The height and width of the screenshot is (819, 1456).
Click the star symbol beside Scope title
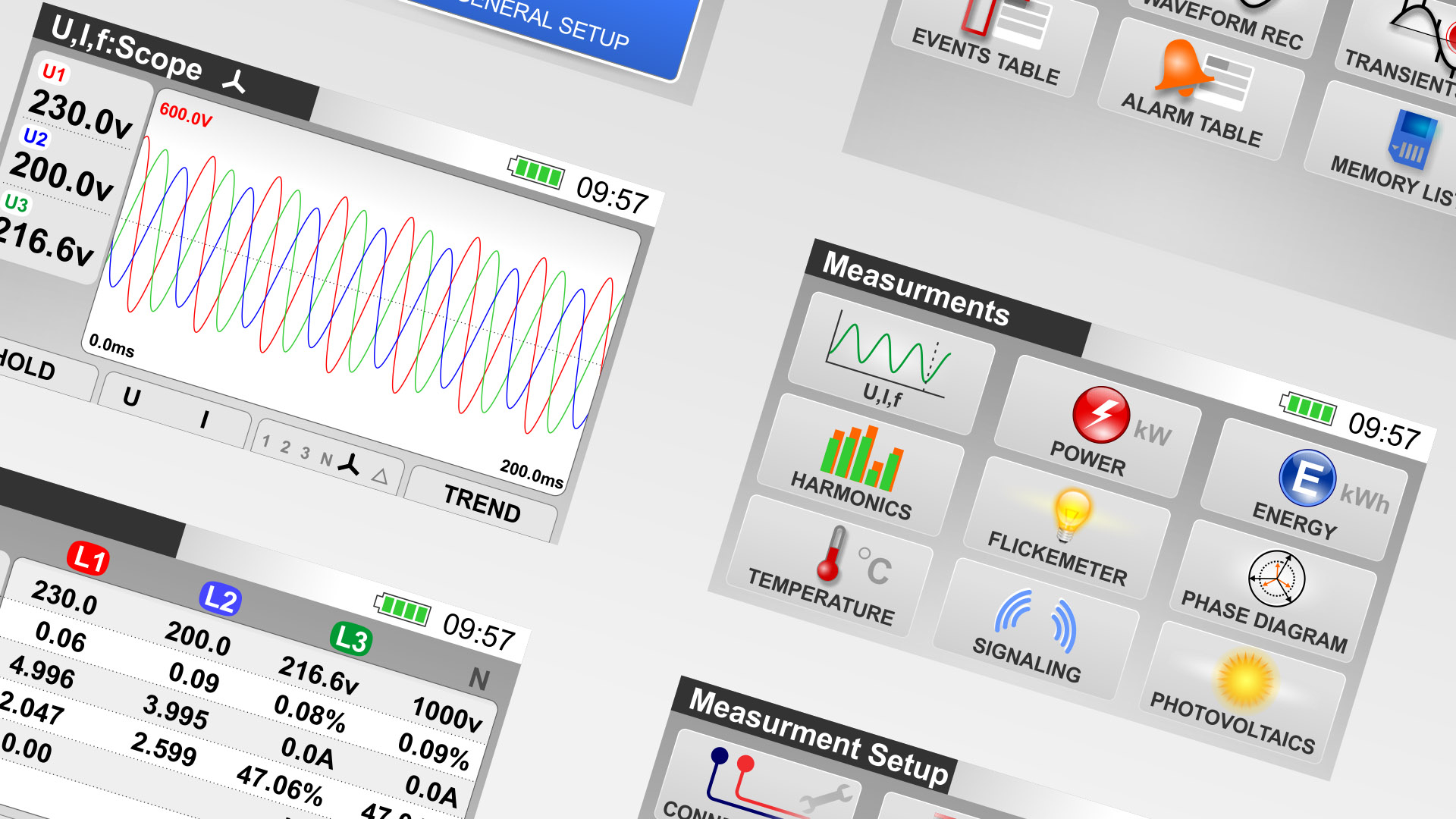[235, 80]
